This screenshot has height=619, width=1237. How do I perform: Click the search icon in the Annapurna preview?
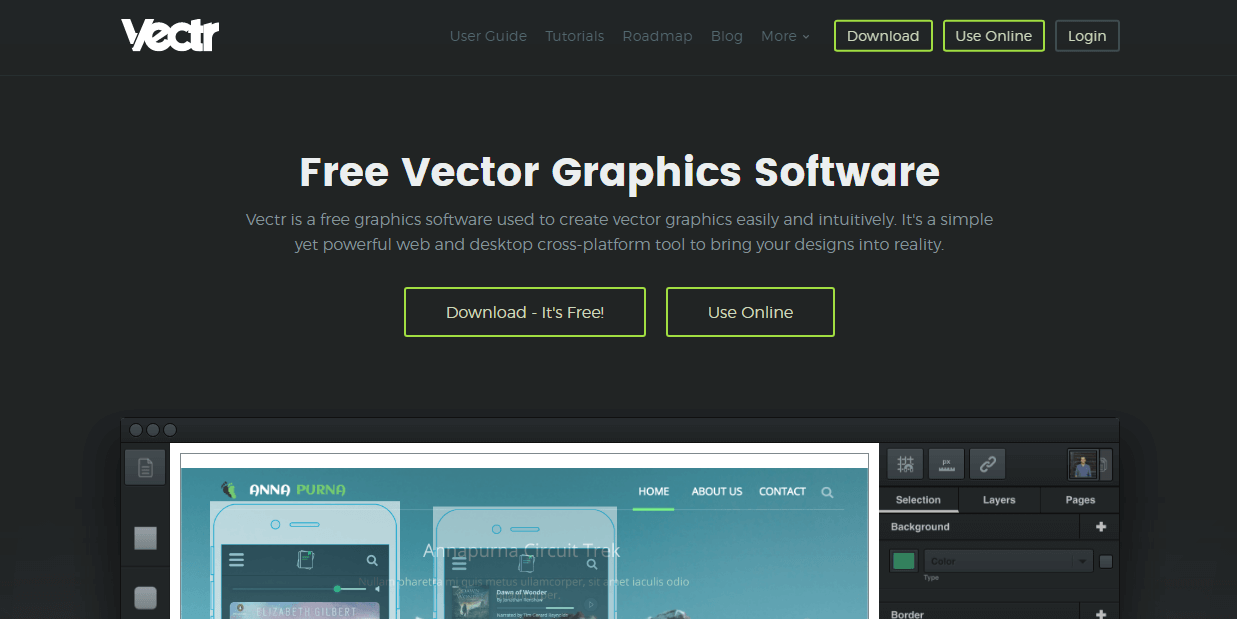click(x=827, y=492)
